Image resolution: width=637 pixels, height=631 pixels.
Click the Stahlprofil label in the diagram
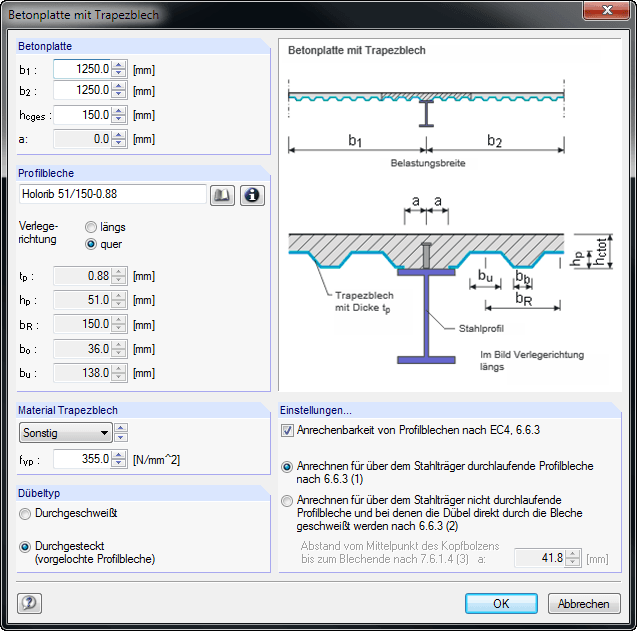coord(481,329)
